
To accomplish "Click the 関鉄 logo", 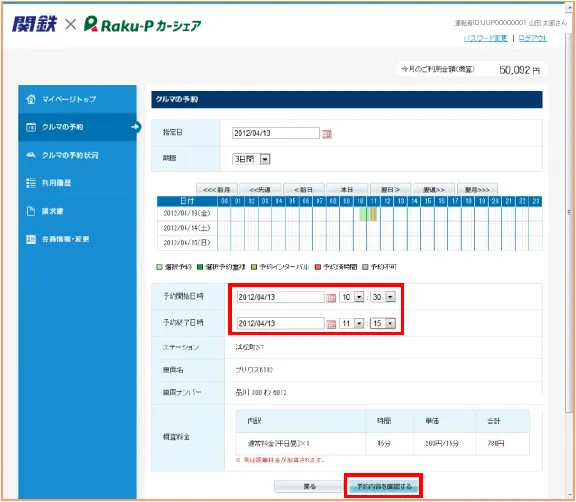I will pyautogui.click(x=34, y=24).
